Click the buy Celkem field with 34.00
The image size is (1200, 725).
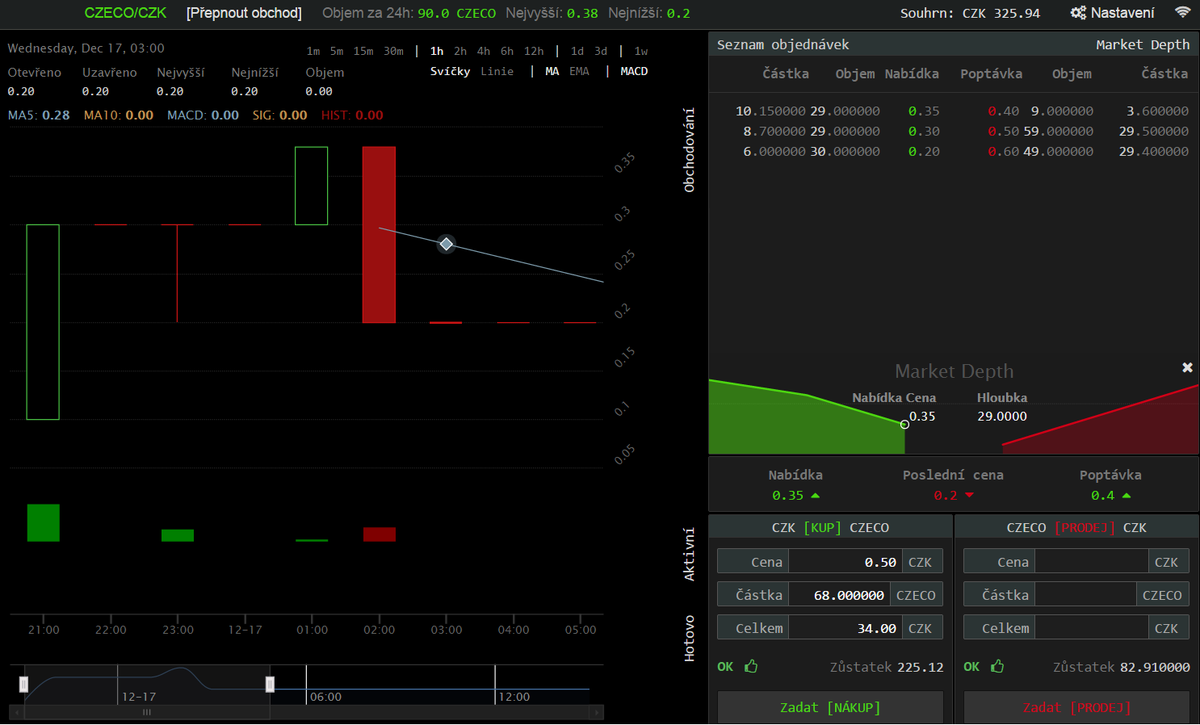click(845, 628)
